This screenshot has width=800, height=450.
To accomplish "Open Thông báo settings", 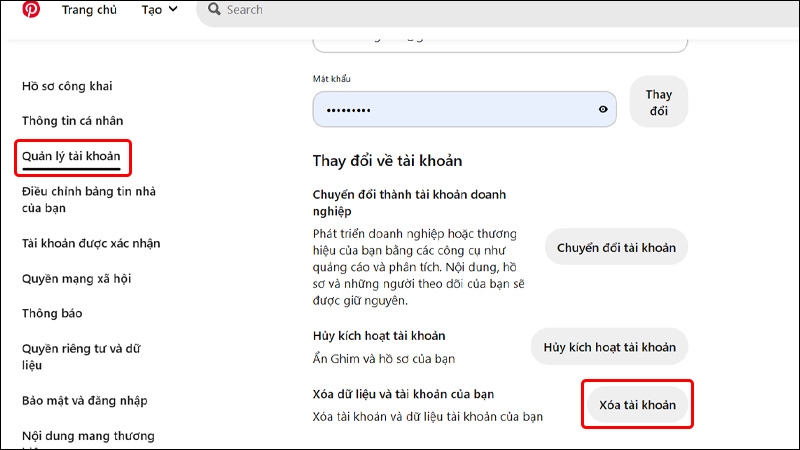I will coord(52,313).
